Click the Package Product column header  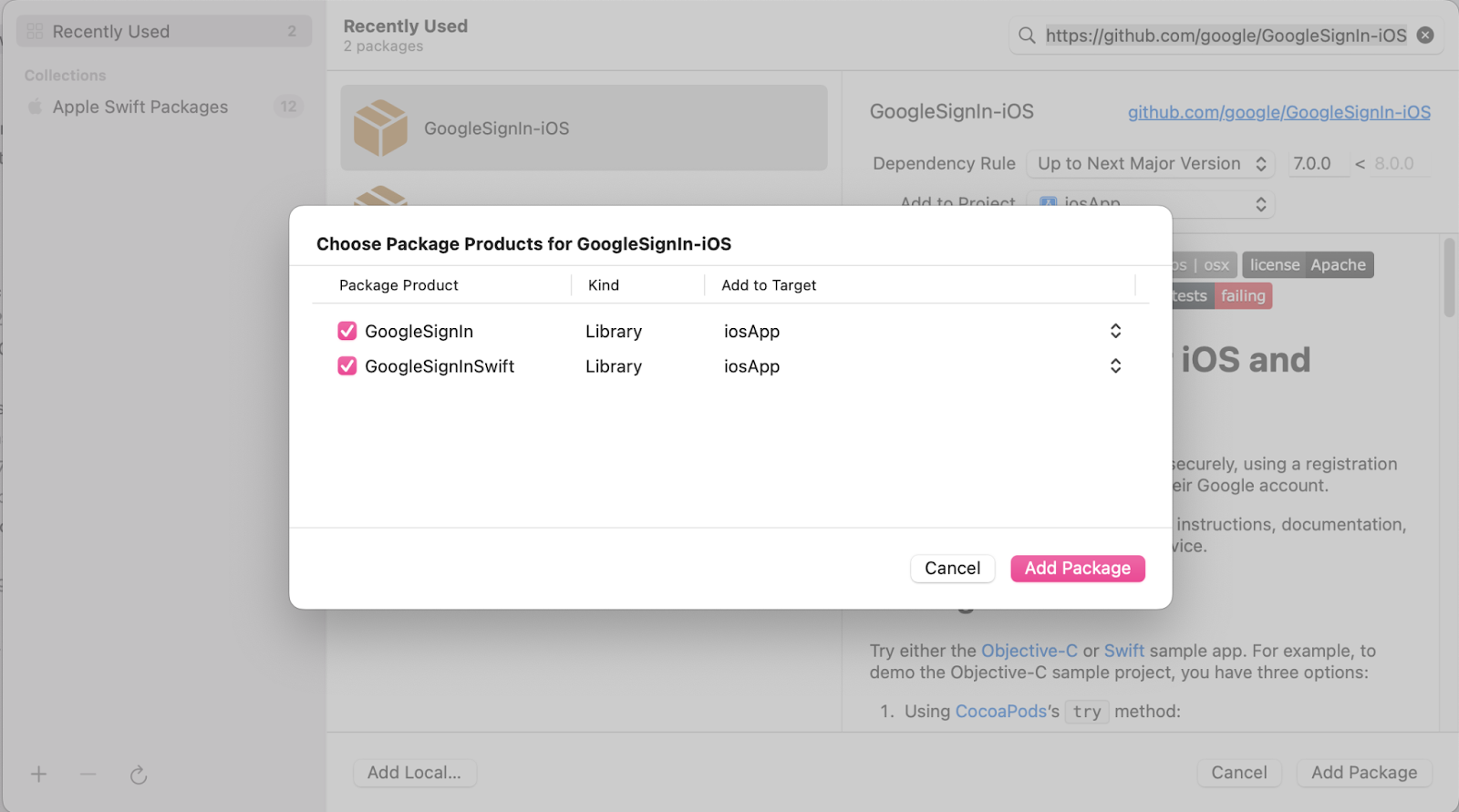coord(398,285)
